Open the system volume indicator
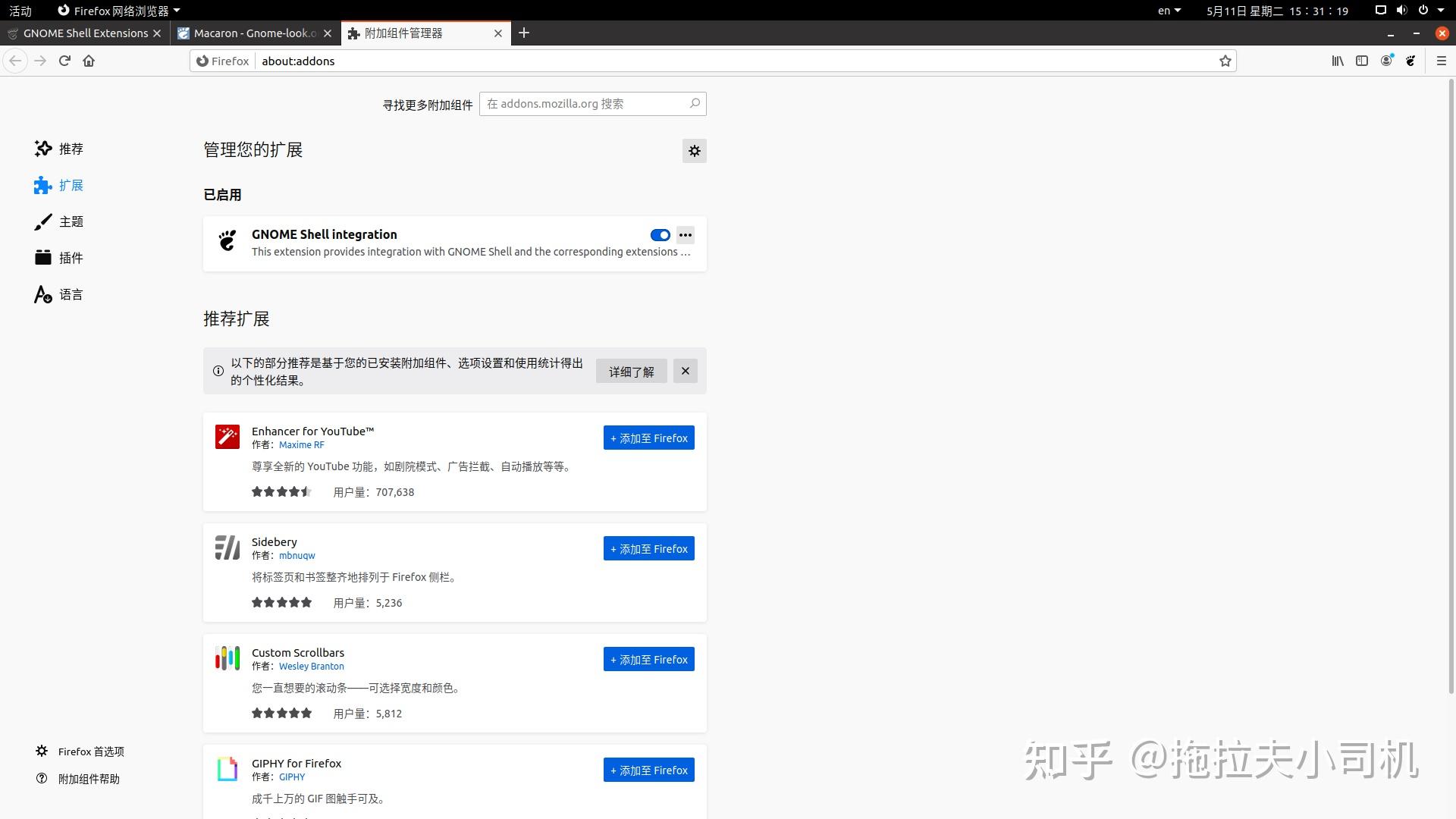 [1401, 11]
